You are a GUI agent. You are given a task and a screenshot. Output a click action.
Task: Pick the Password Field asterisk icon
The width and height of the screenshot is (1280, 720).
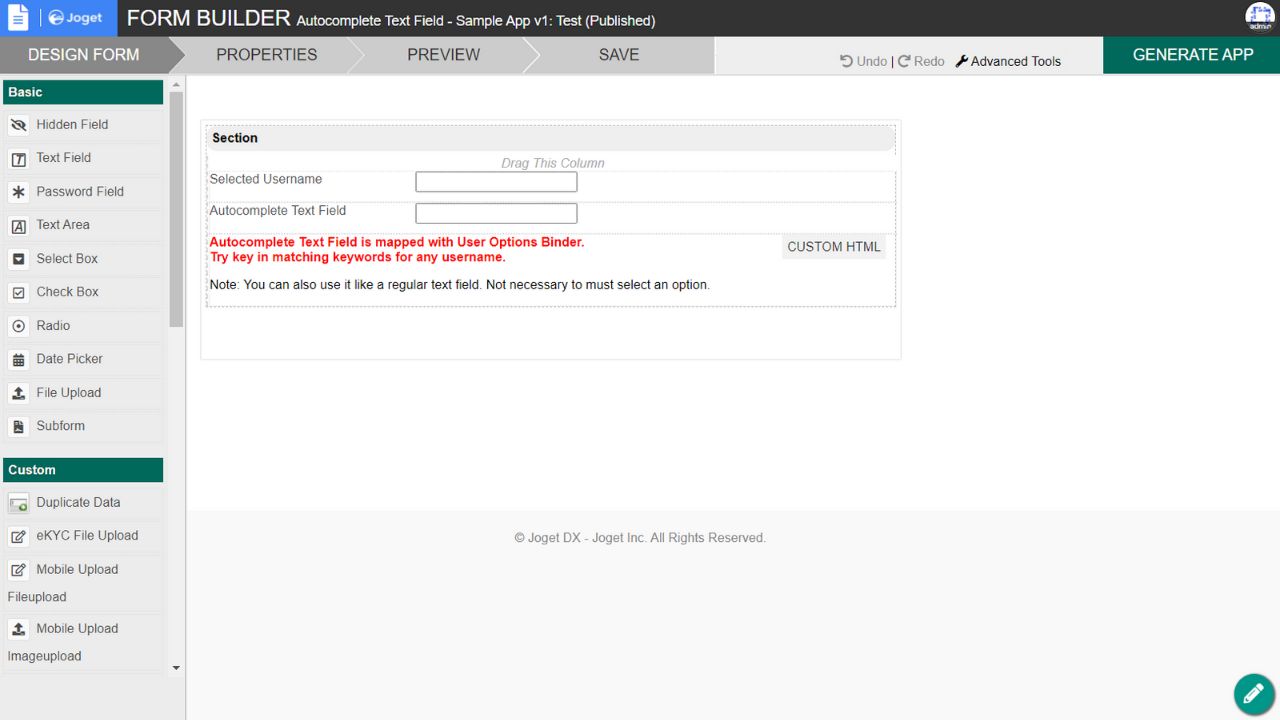[18, 192]
